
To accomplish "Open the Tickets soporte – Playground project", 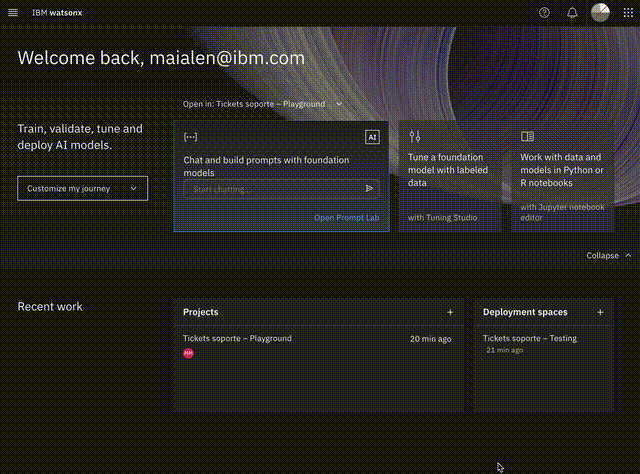I will (x=237, y=338).
